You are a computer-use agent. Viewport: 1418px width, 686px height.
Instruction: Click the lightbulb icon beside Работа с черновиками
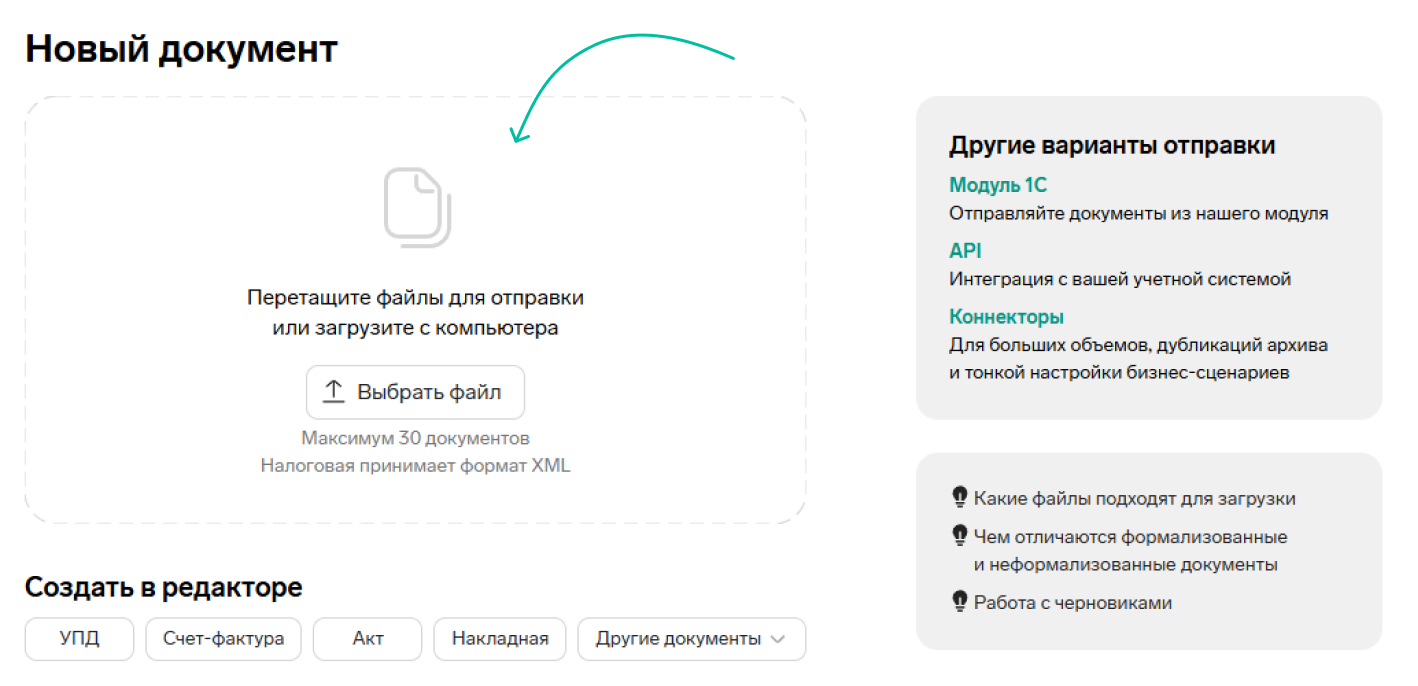[x=960, y=602]
